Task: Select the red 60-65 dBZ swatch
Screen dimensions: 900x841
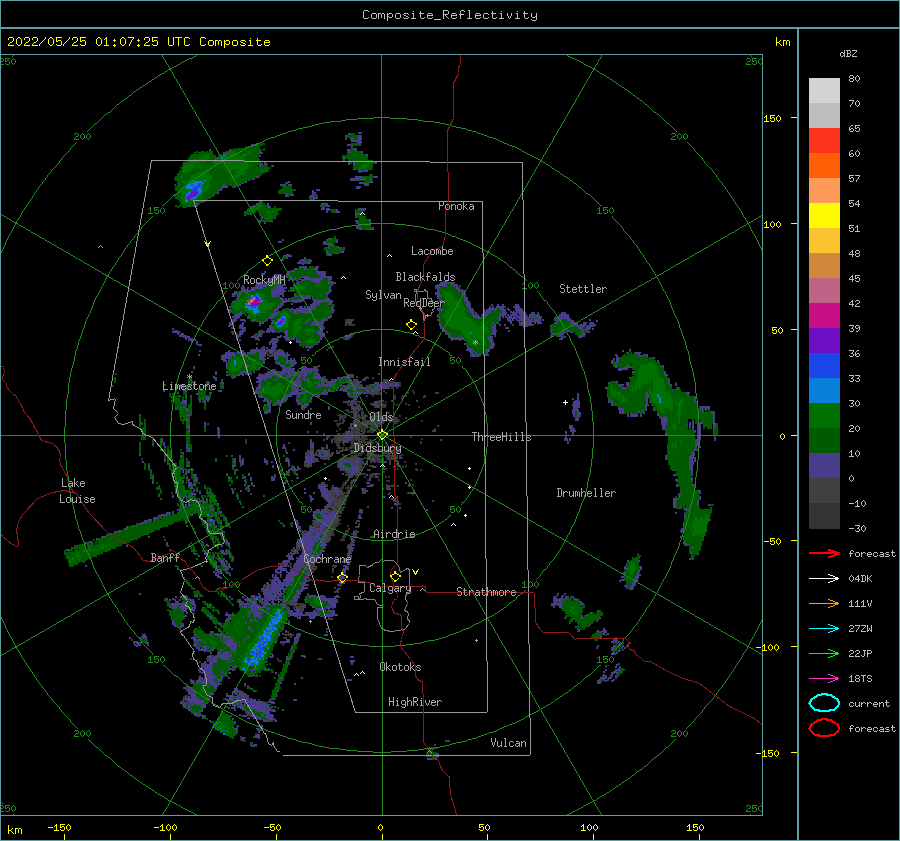Action: tap(824, 141)
